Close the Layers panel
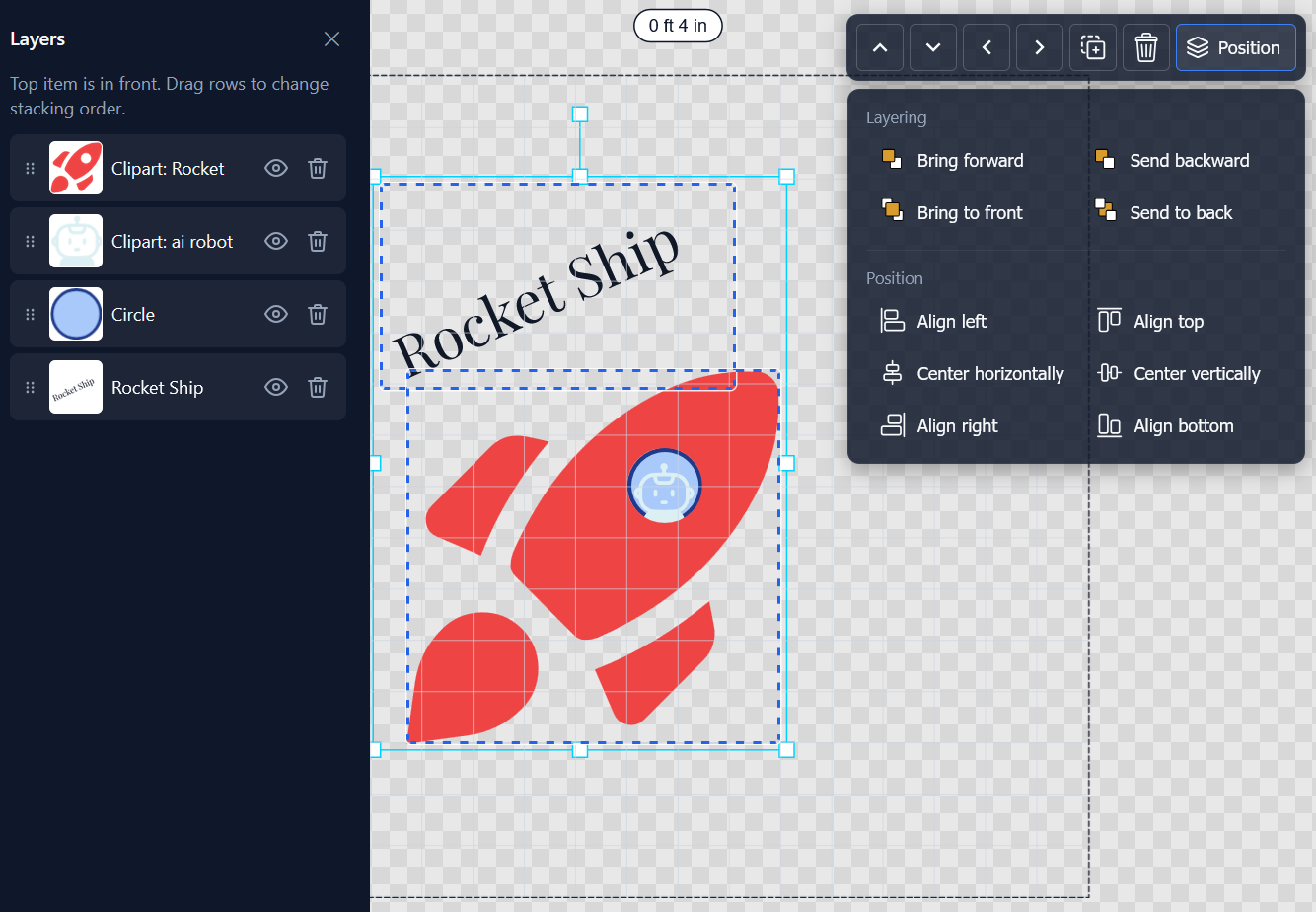Image resolution: width=1316 pixels, height=912 pixels. 331,38
